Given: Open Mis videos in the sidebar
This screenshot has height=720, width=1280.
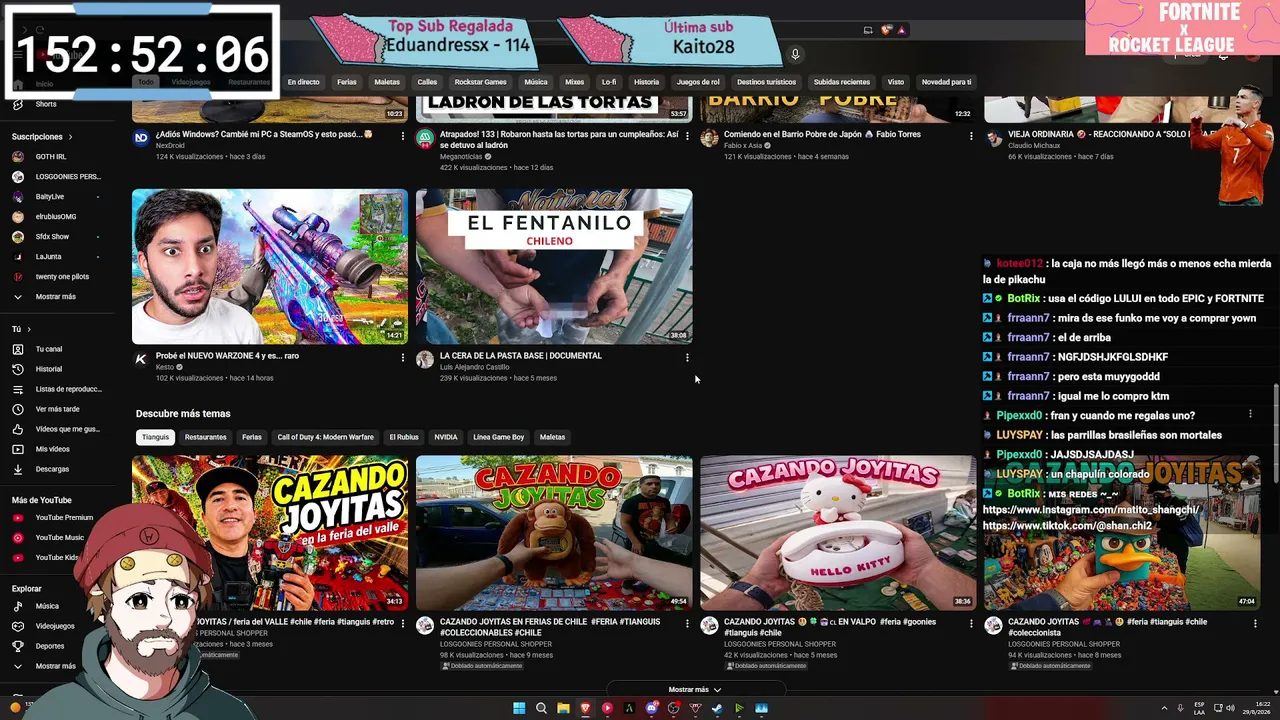Looking at the screenshot, I should (x=52, y=449).
